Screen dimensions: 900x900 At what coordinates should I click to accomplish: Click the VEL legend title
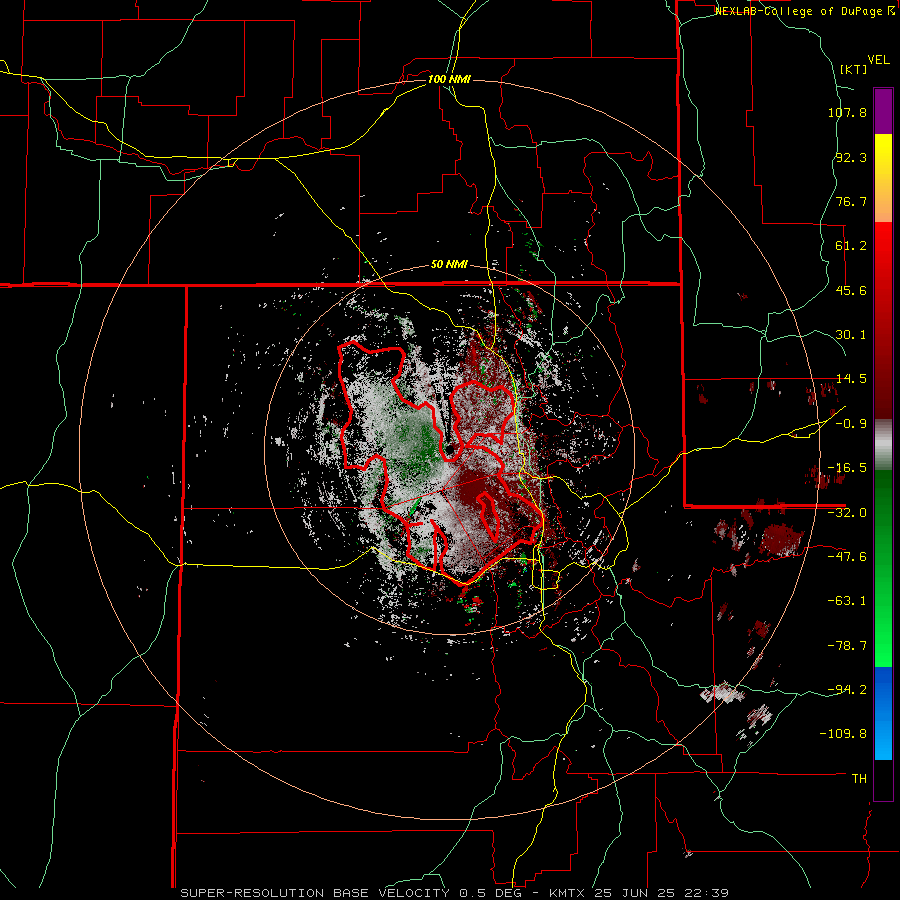click(x=878, y=60)
